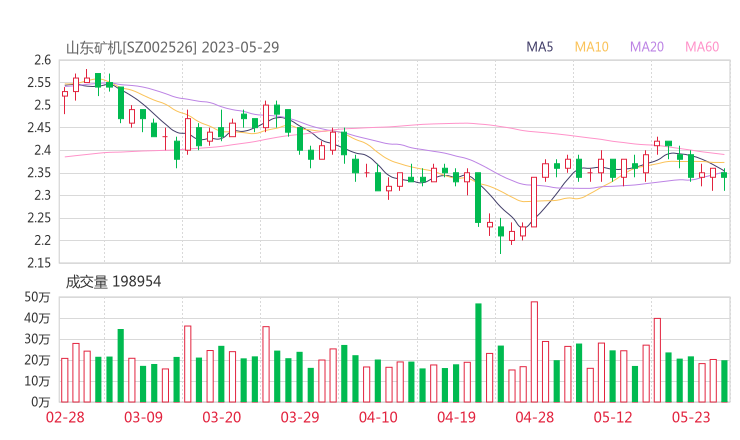740x440 pixels.
Task: Click the 05-23 date axis label
Action: point(691,417)
